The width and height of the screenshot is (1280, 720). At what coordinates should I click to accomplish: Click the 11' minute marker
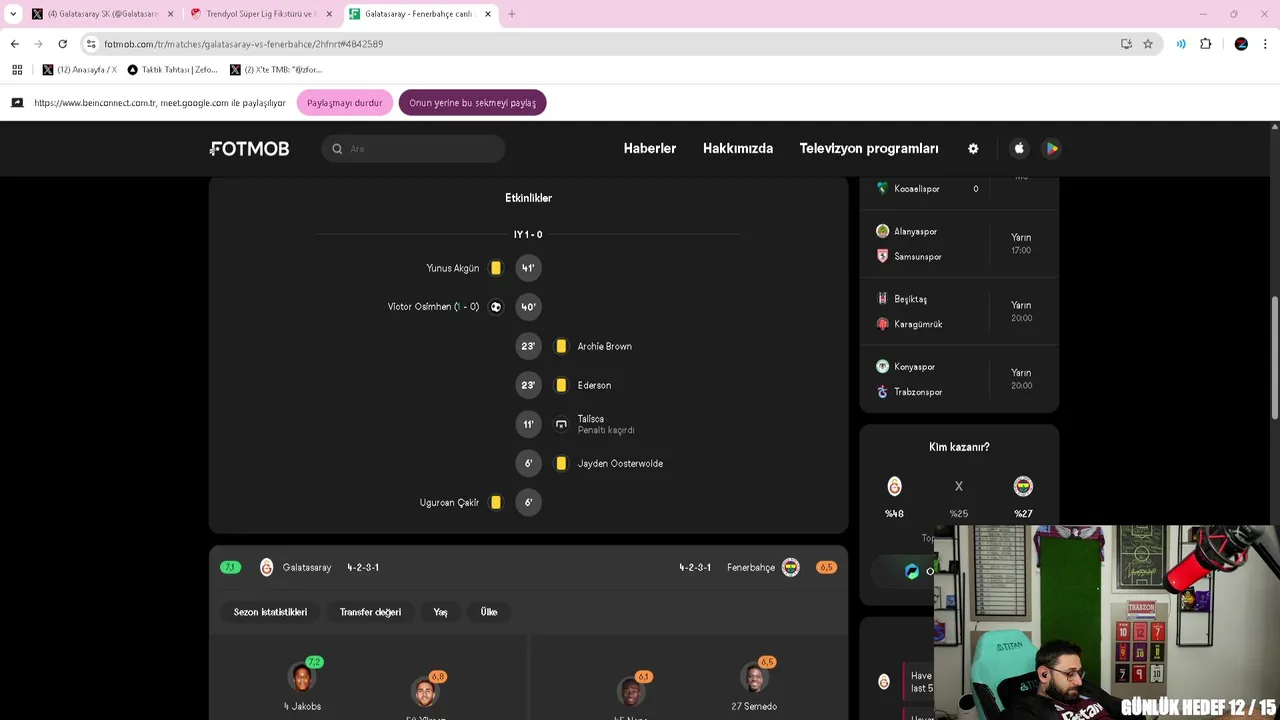click(x=528, y=424)
